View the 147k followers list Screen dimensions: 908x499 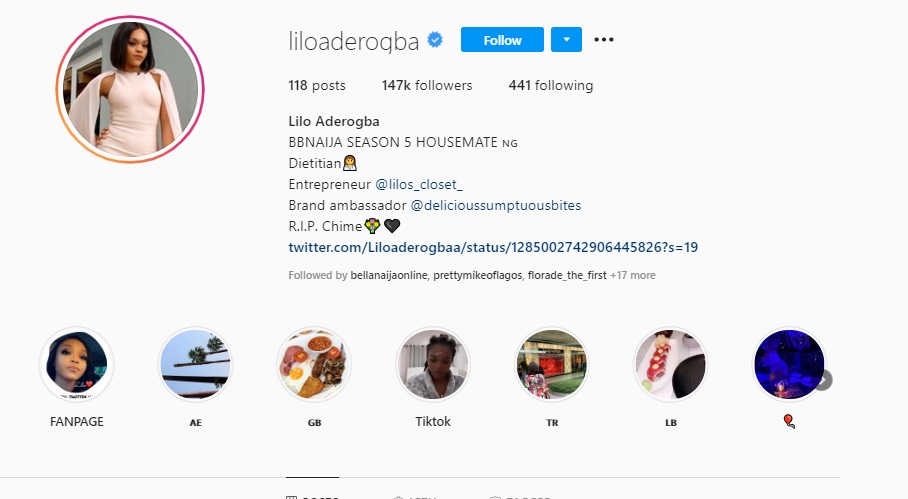coord(427,85)
